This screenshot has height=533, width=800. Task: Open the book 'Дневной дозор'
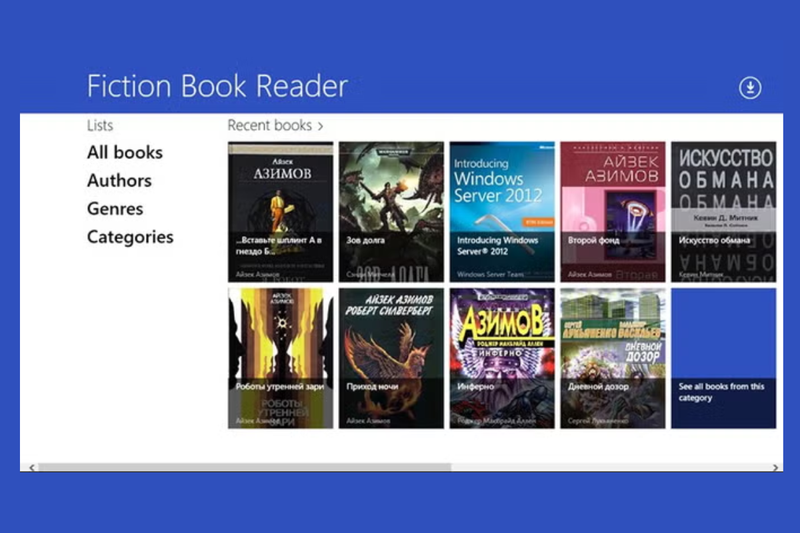pyautogui.click(x=613, y=358)
